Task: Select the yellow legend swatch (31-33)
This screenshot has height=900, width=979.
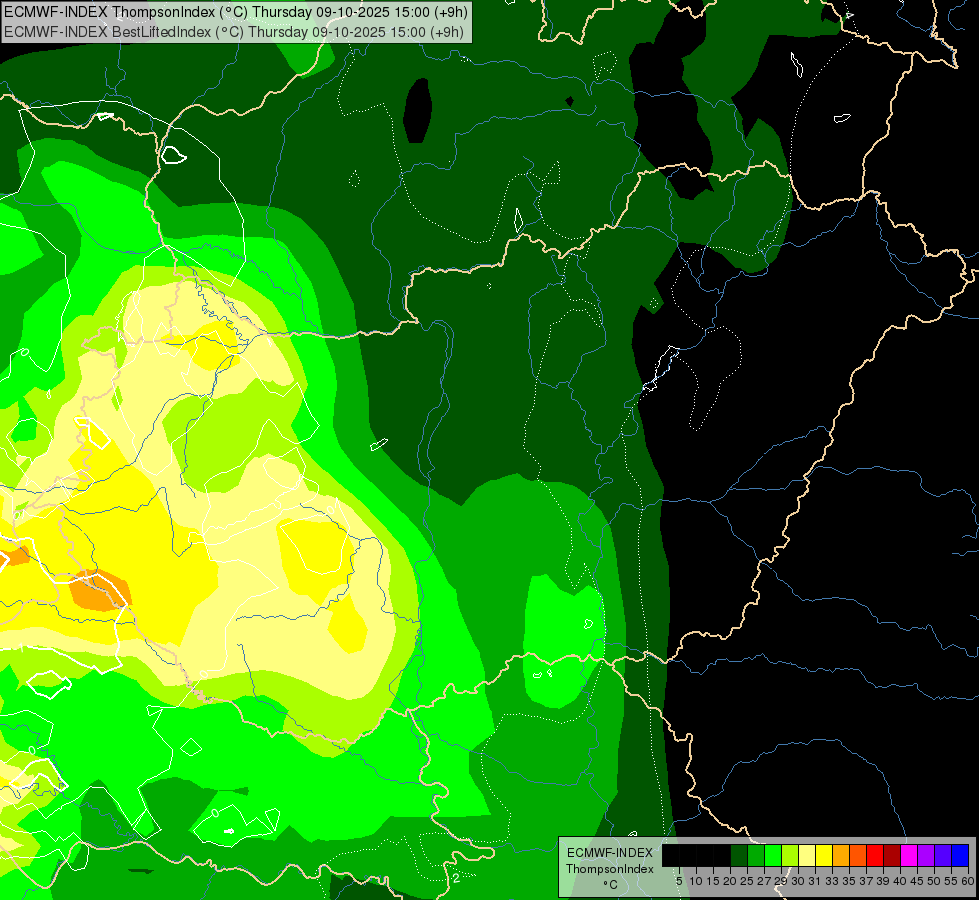Action: [x=824, y=855]
